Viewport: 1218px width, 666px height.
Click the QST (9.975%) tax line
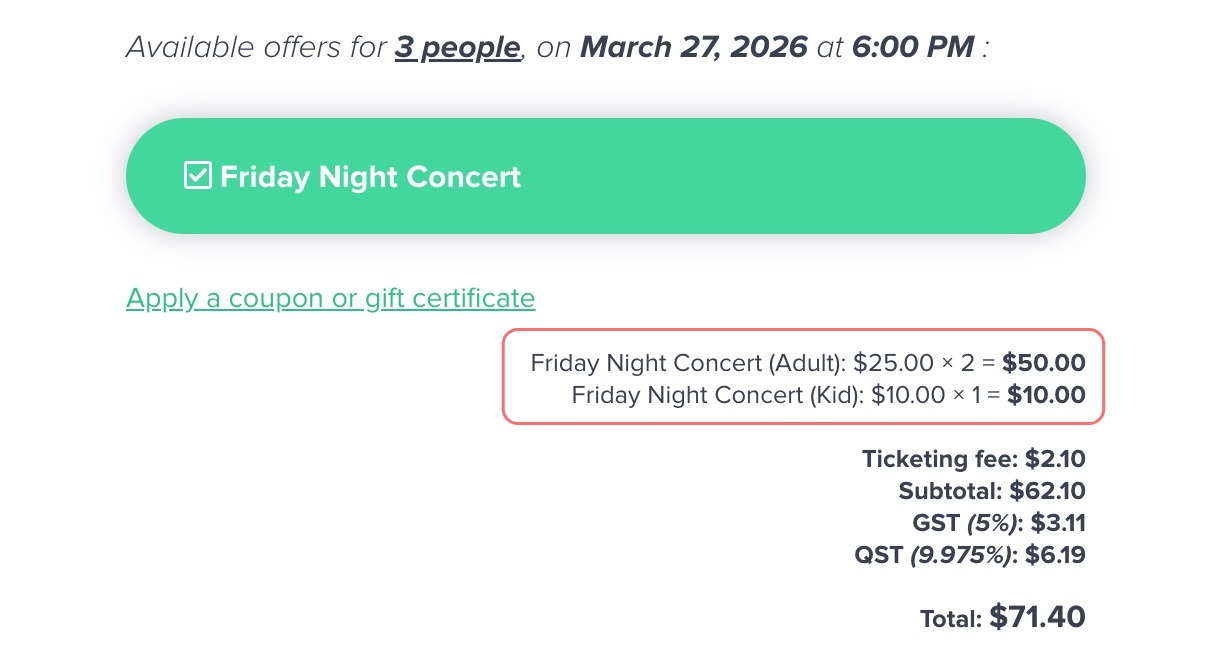(x=969, y=554)
